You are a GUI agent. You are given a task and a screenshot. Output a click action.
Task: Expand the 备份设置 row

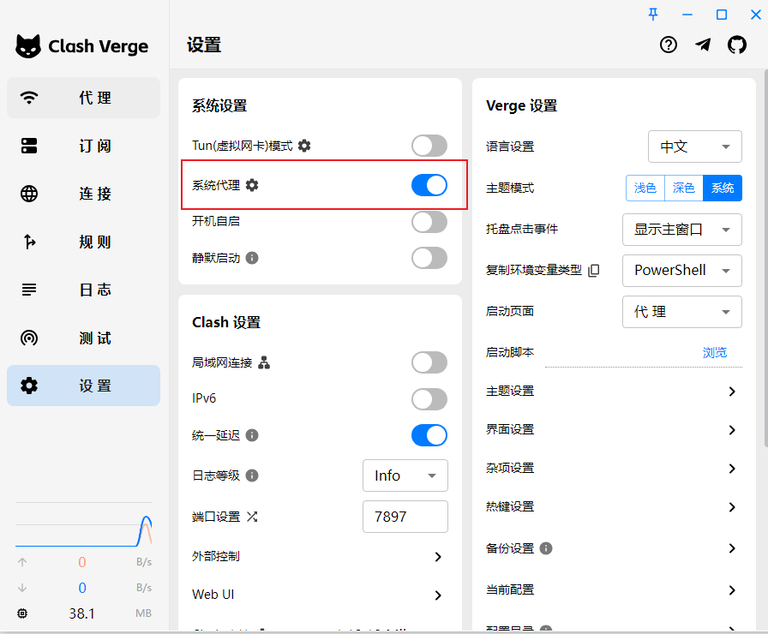(614, 548)
